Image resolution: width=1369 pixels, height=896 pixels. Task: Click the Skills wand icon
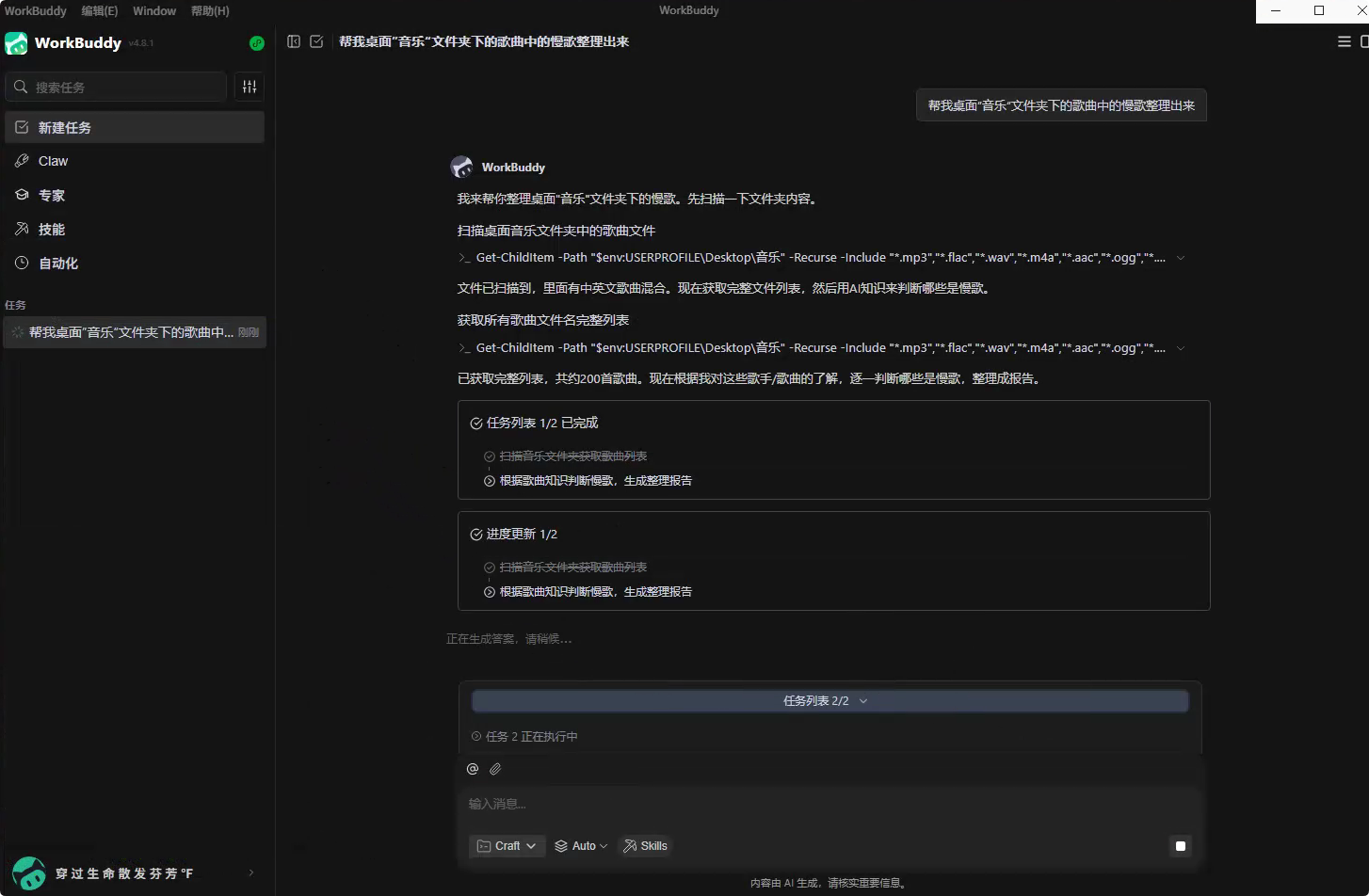631,846
